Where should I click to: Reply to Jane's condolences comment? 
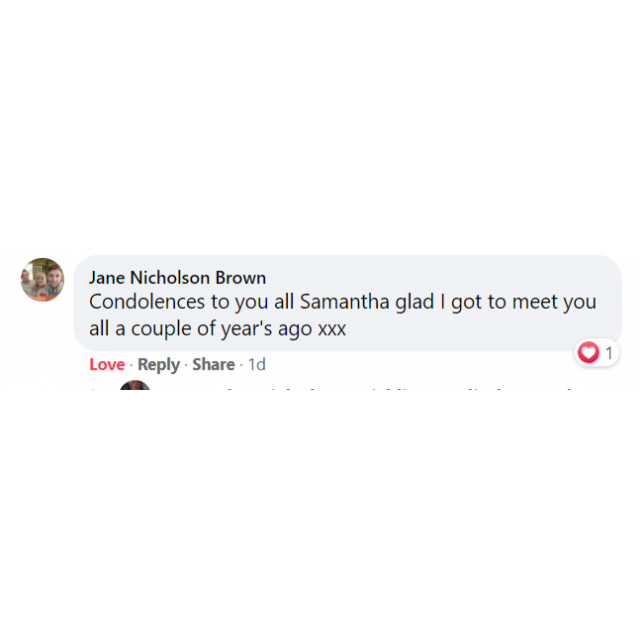coord(158,364)
